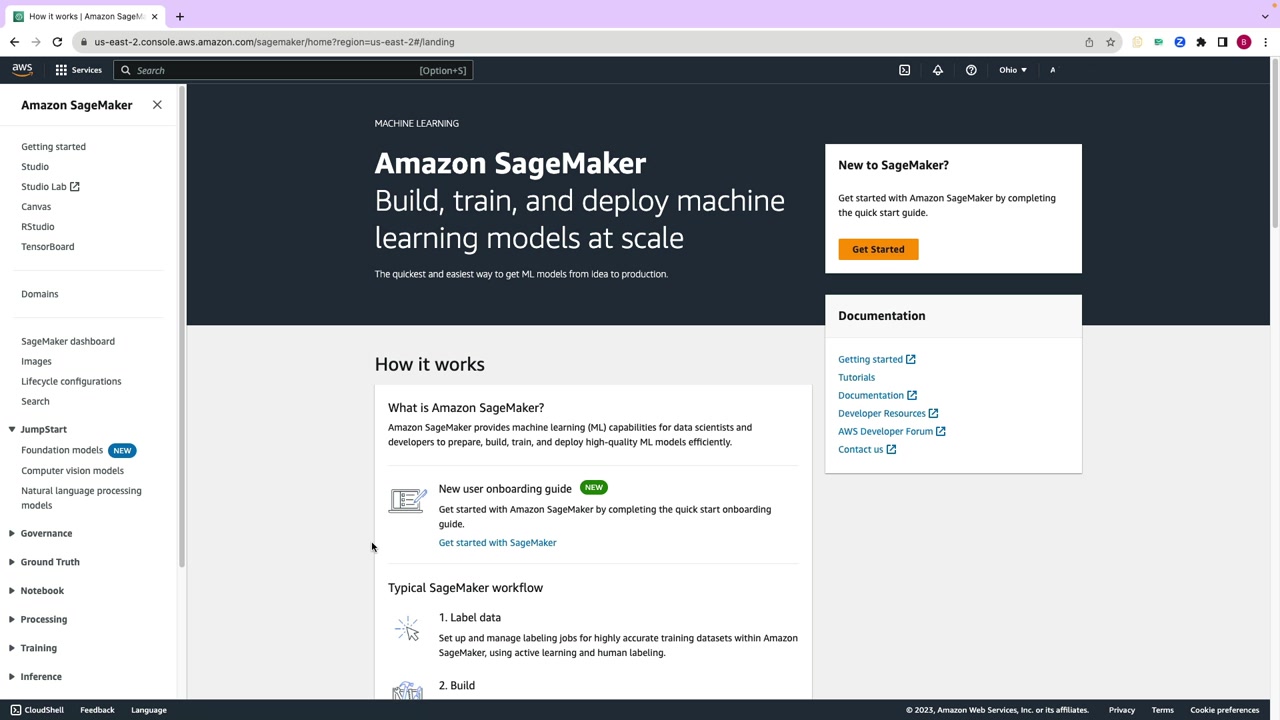Open the notifications bell
Image resolution: width=1280 pixels, height=720 pixels.
(938, 70)
